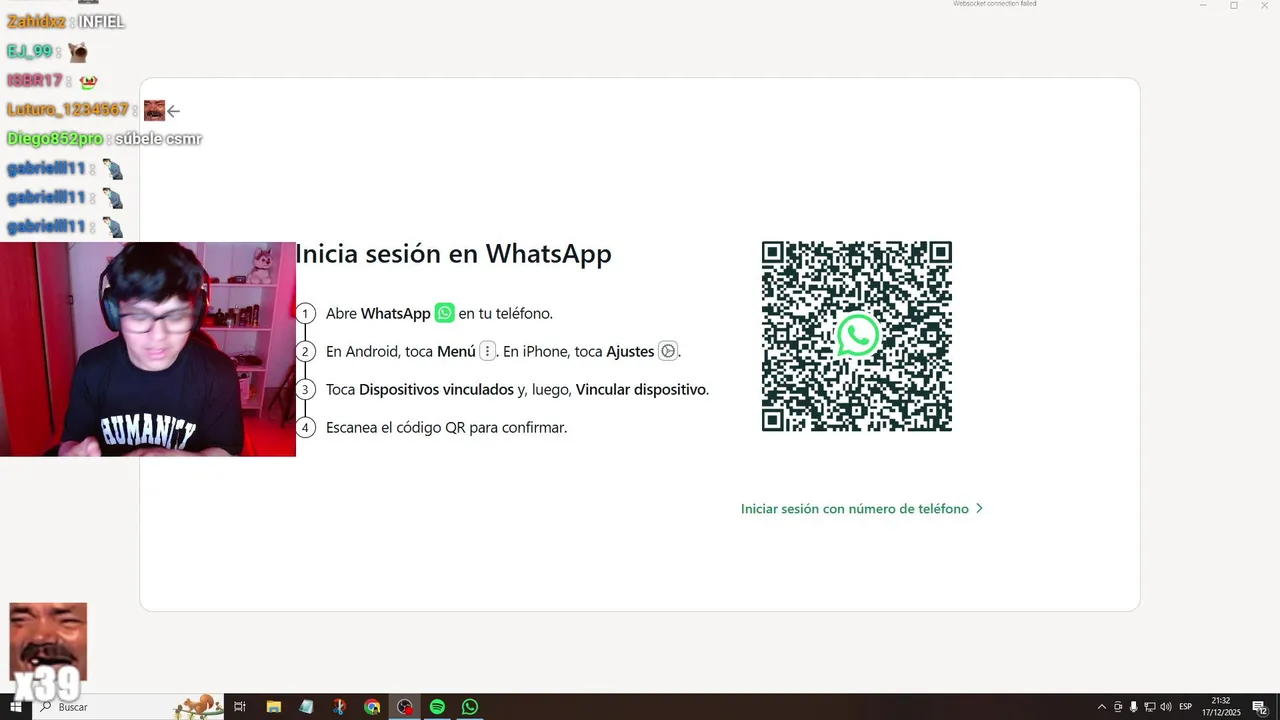Screen dimensions: 1280x720
Task: Click the Escanea el código QR instruction
Action: [446, 427]
